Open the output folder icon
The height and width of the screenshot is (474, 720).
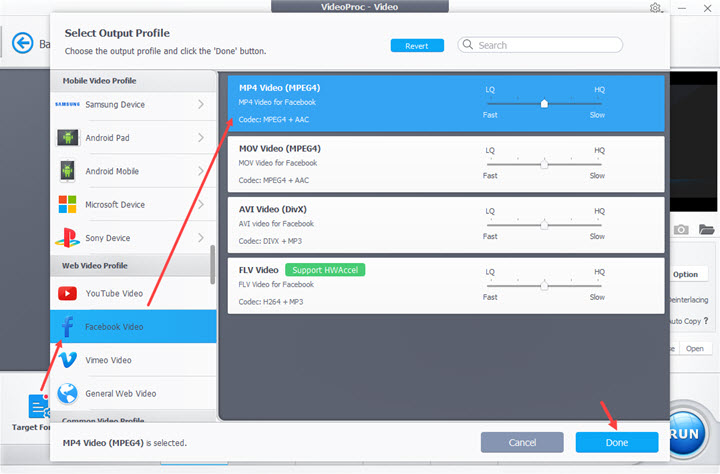[706, 229]
